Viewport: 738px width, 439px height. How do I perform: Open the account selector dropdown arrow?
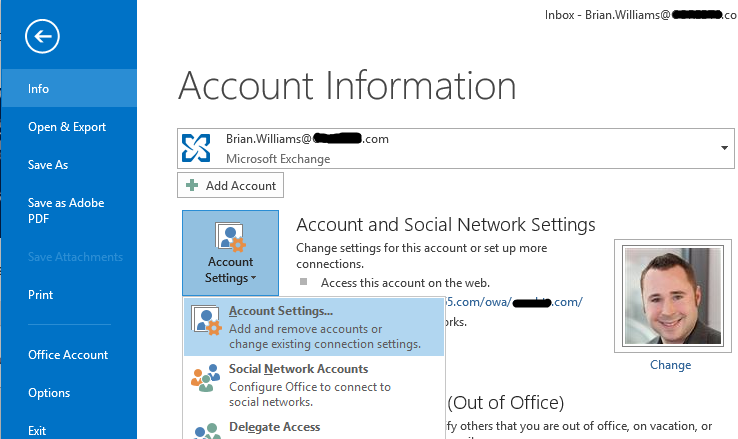click(724, 148)
